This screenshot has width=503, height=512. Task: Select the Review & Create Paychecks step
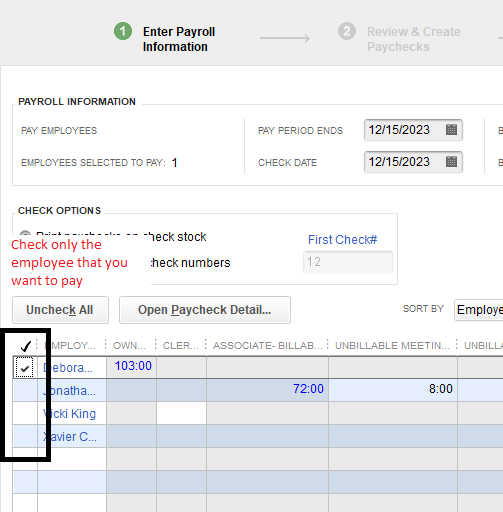(x=414, y=39)
